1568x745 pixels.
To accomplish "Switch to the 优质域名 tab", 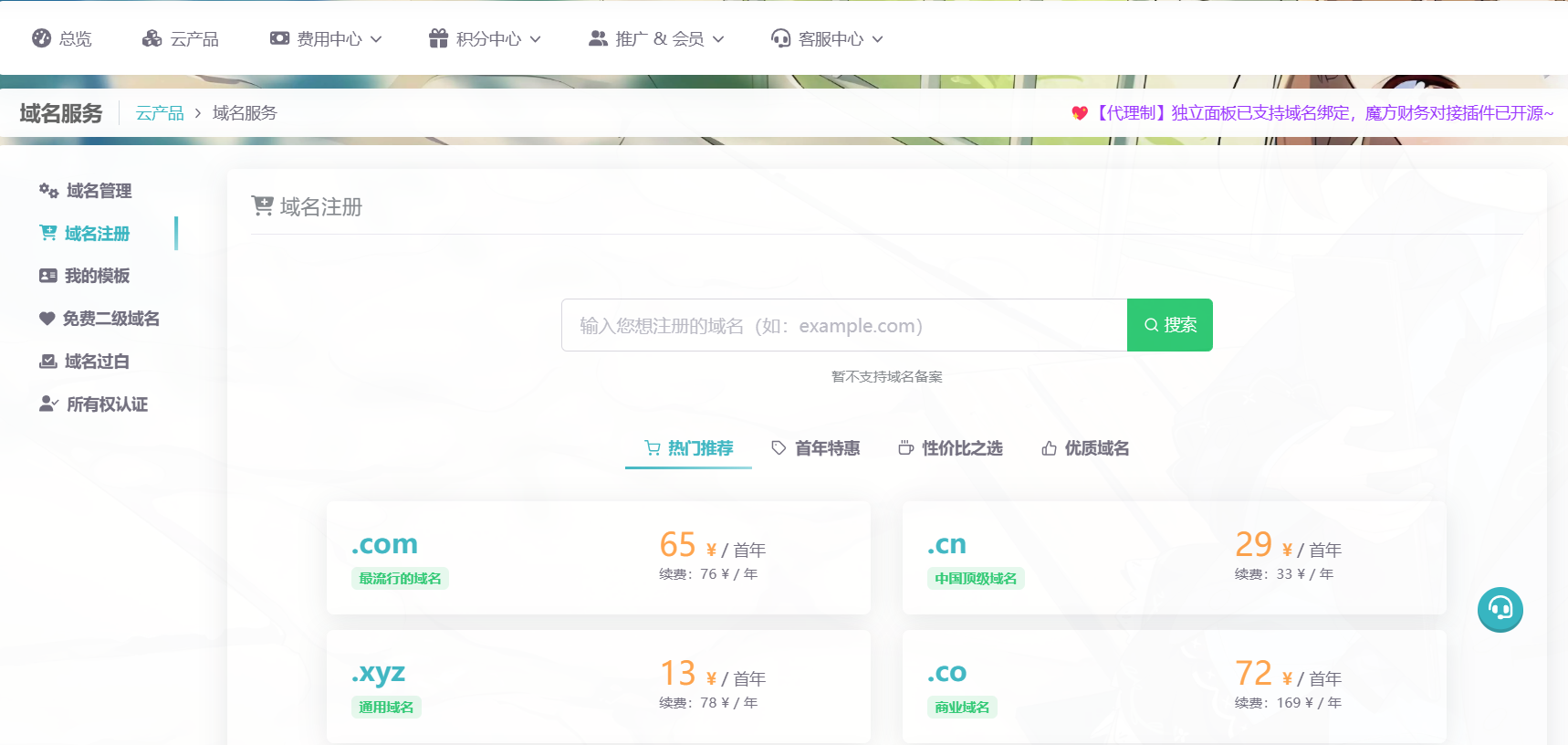I will point(1085,448).
